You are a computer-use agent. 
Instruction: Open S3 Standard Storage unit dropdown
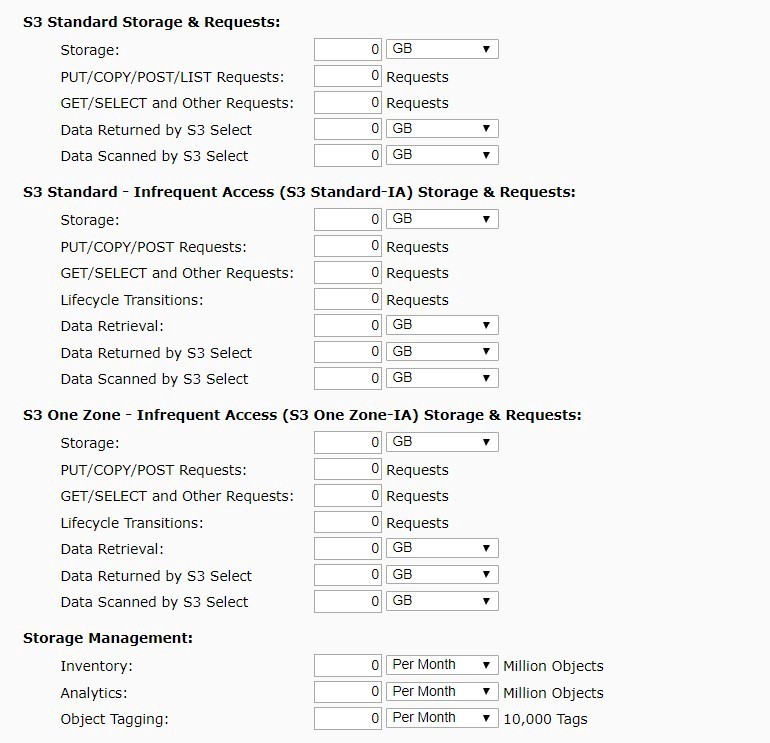(442, 49)
